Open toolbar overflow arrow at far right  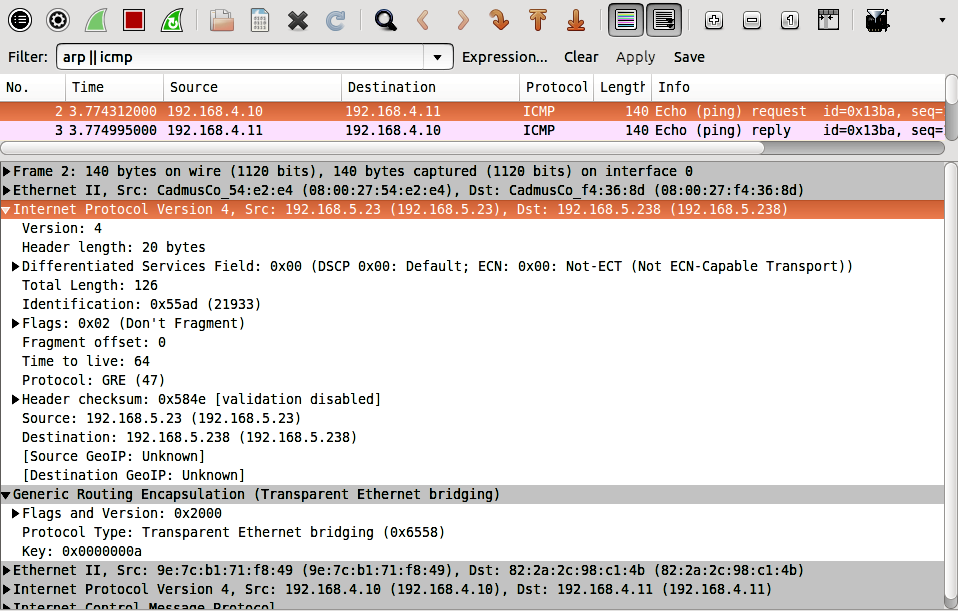(x=942, y=20)
